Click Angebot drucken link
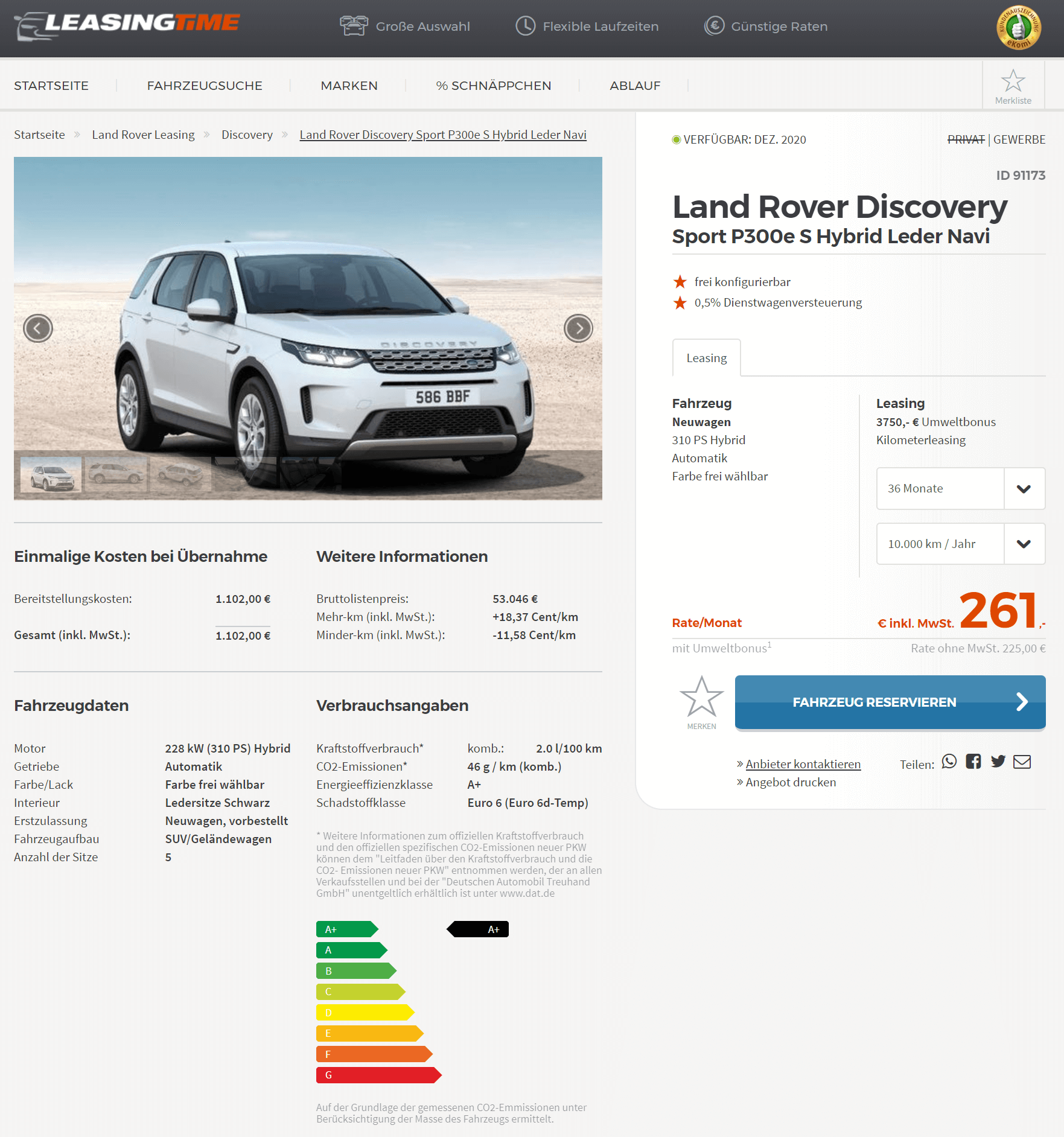Screen dimensions: 1064x1137 (791, 782)
